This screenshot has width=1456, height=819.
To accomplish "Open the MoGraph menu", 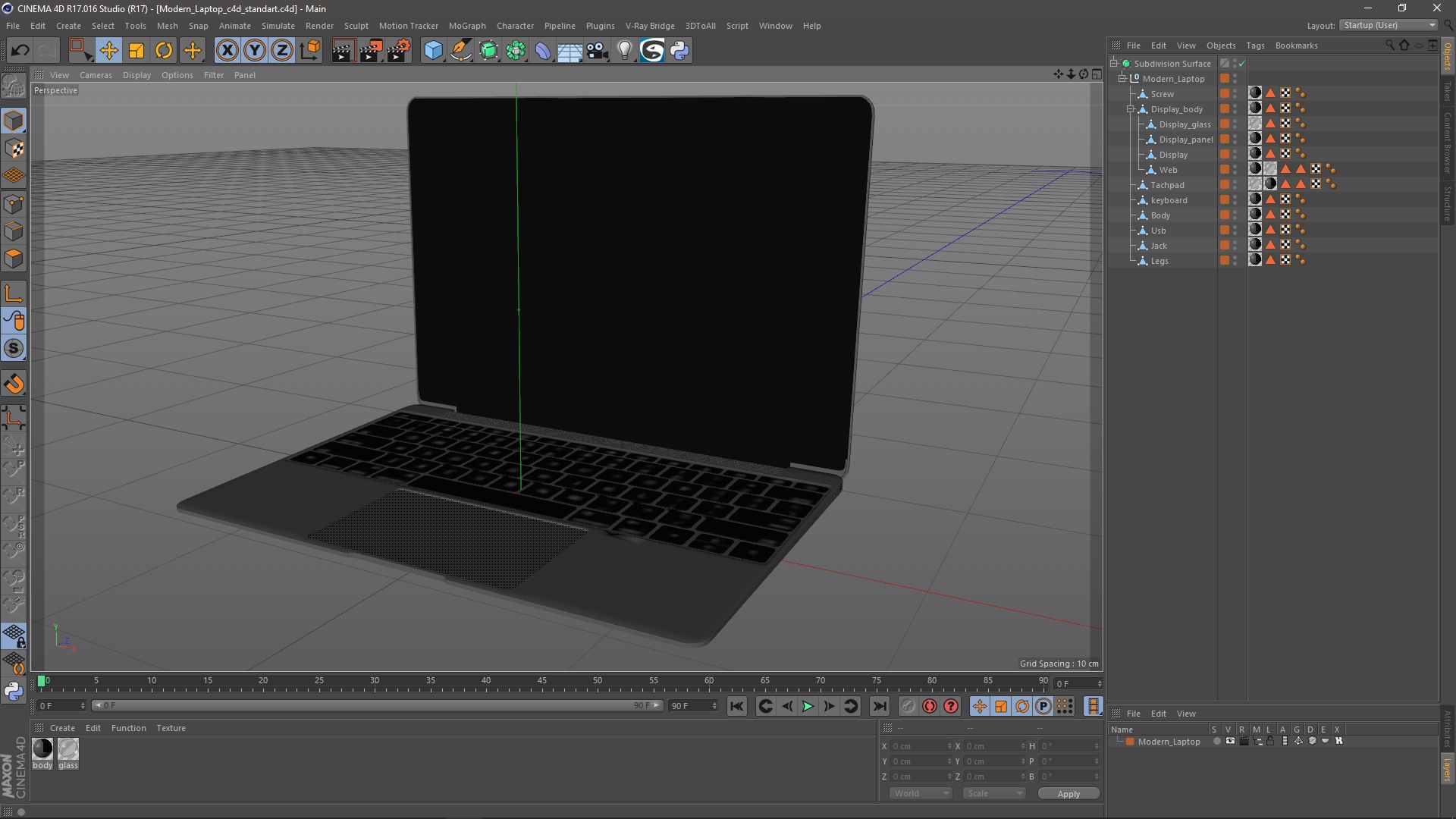I will click(467, 26).
